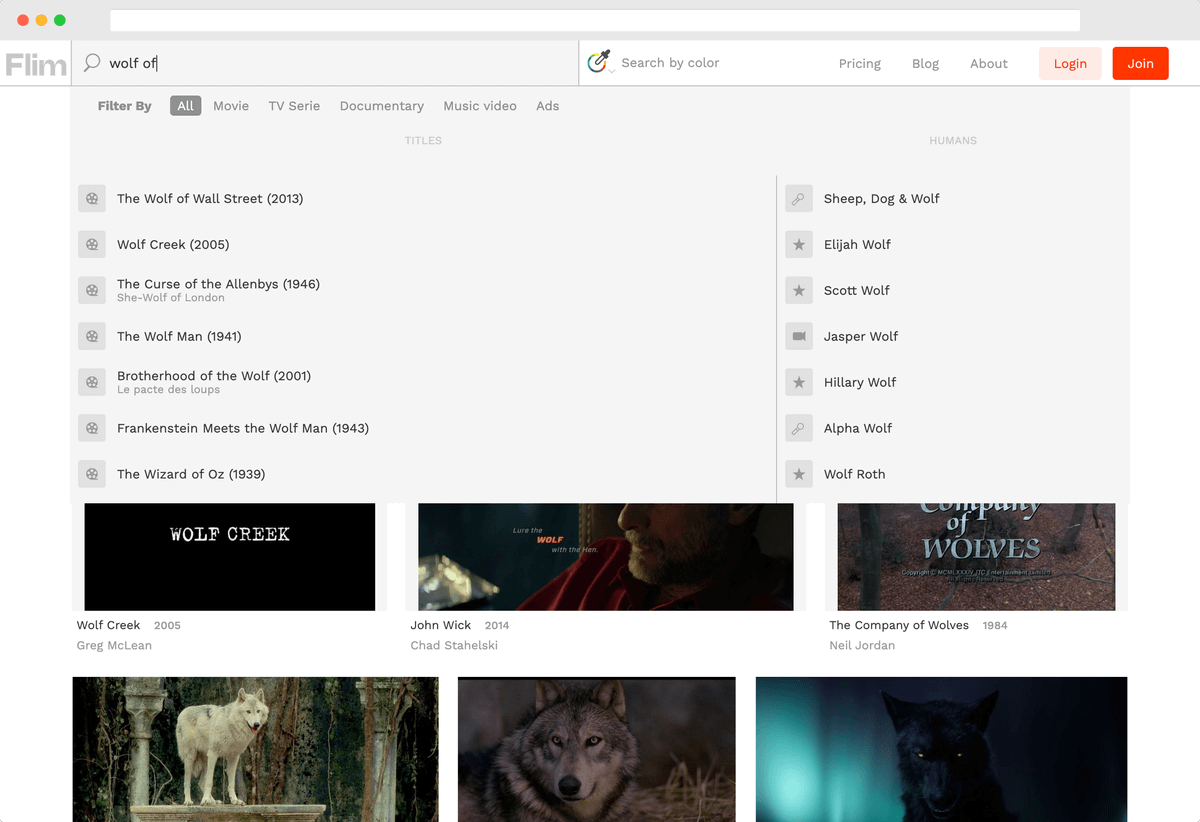Click star icon beside Scott Wolf

(799, 290)
